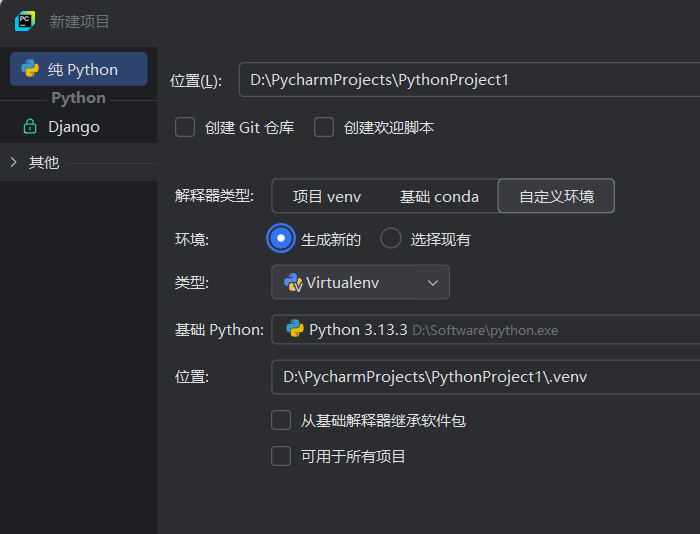Click the 环境 label
The height and width of the screenshot is (534, 700).
(x=192, y=239)
